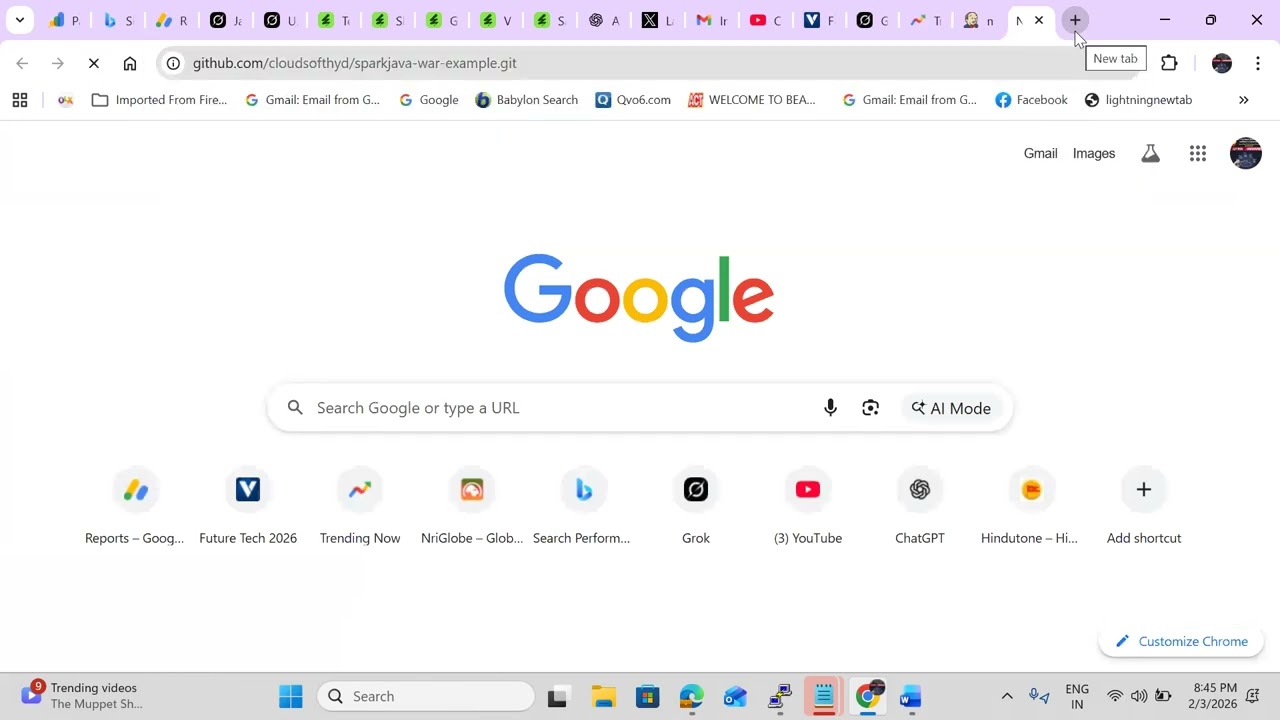Open Grok shortcut tile

click(696, 508)
